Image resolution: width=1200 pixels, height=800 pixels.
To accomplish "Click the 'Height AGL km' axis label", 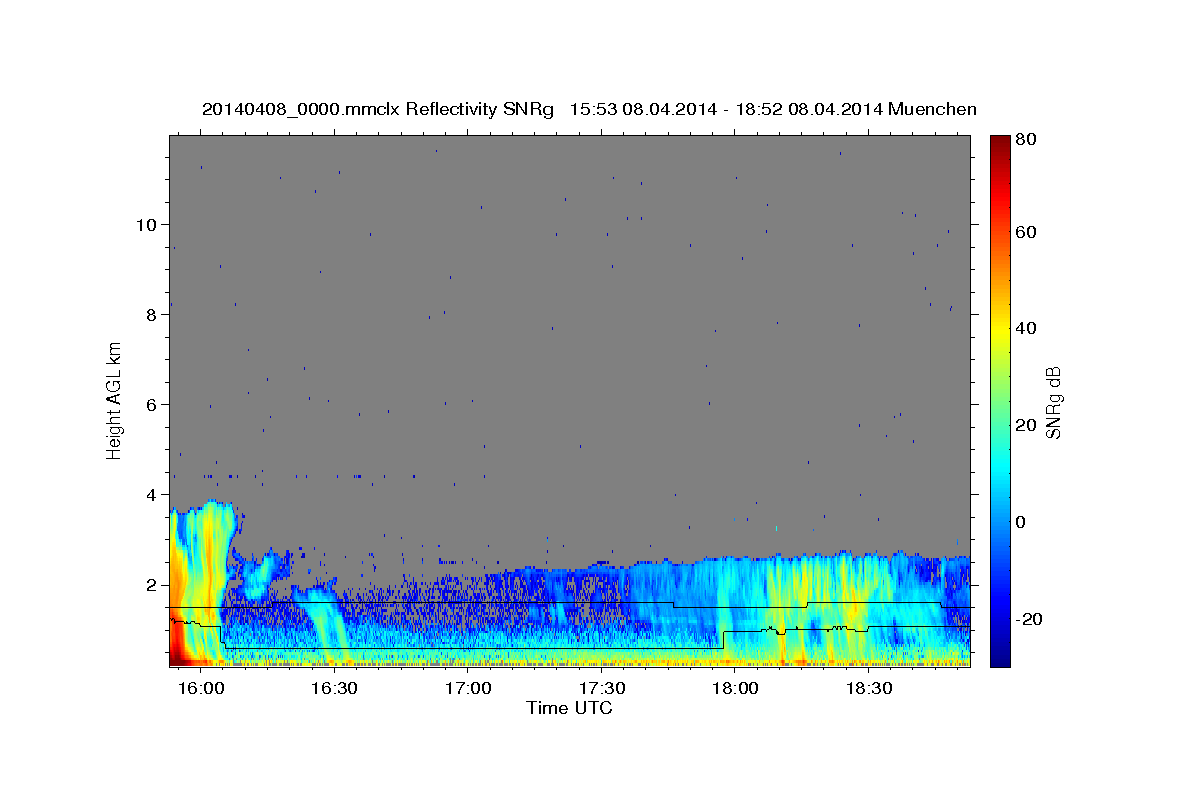I will tap(114, 400).
